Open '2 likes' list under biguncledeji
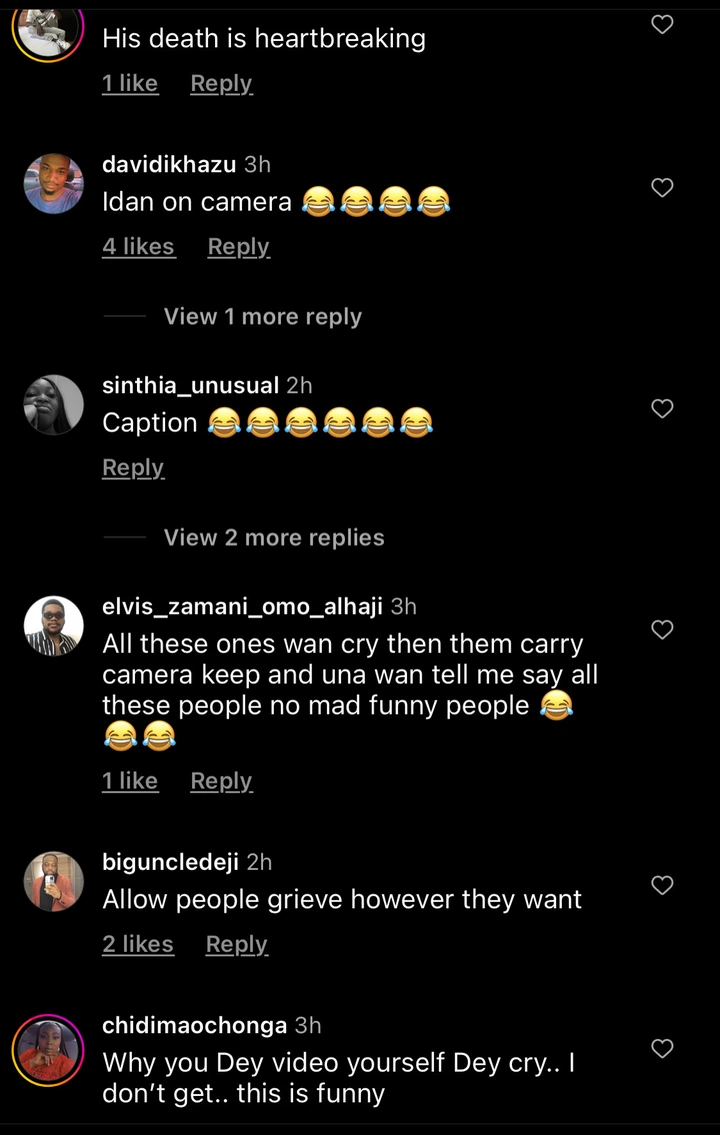This screenshot has height=1135, width=720. (x=138, y=944)
